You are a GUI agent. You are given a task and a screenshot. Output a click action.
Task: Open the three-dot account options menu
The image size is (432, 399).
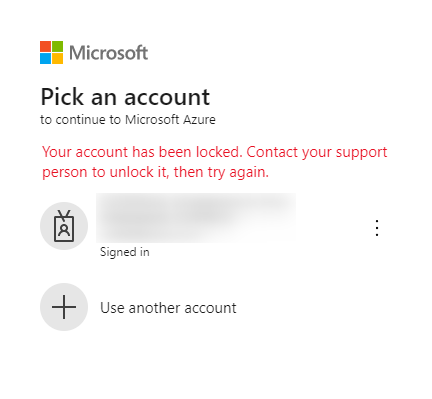[x=377, y=228]
